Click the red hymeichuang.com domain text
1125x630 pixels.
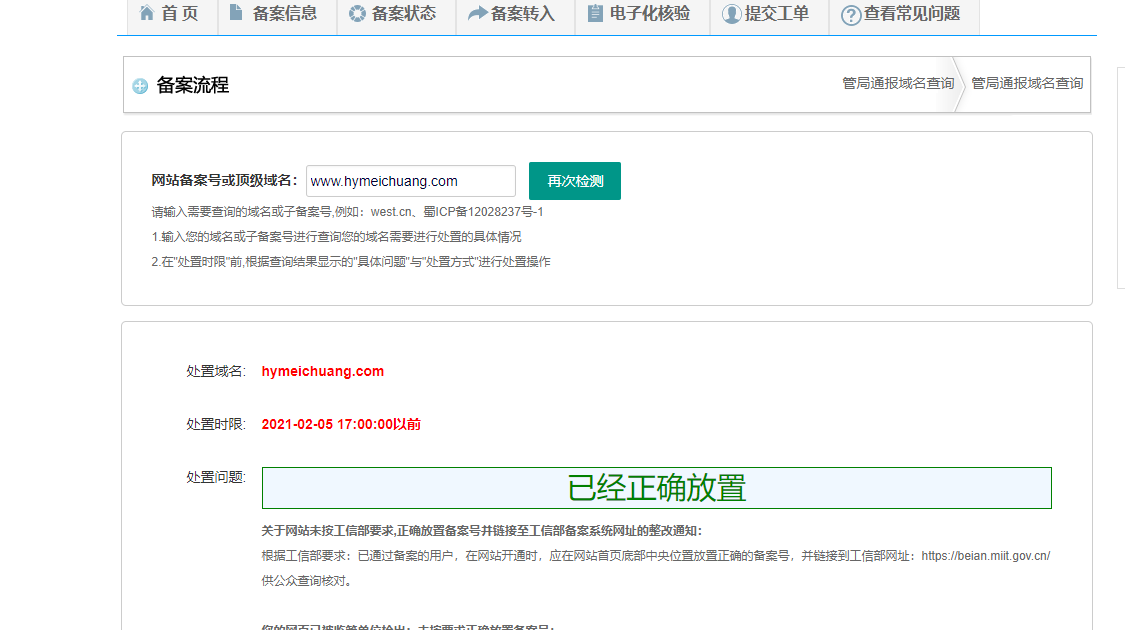pyautogui.click(x=322, y=371)
